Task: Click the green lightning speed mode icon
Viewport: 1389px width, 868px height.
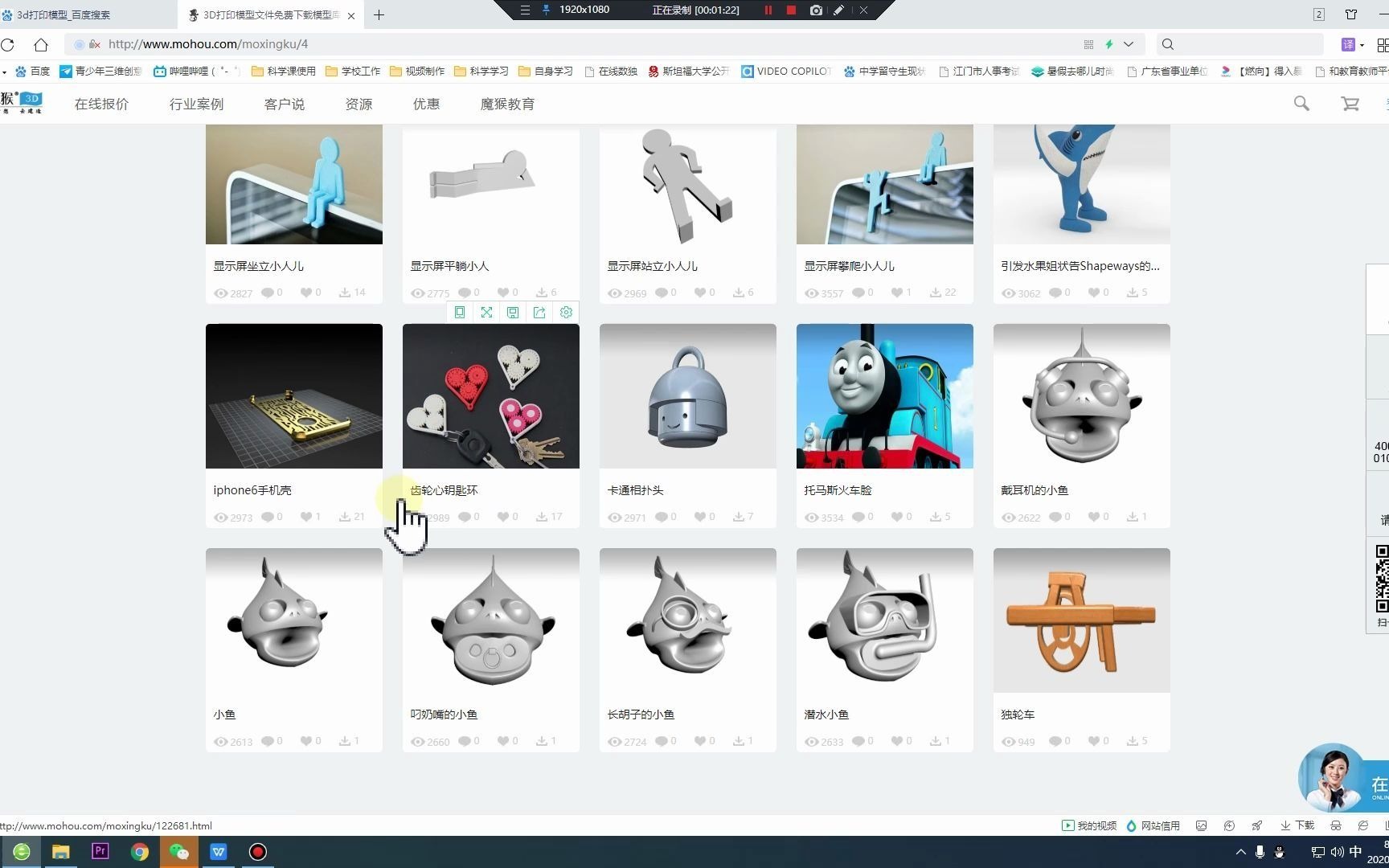Action: [1109, 44]
